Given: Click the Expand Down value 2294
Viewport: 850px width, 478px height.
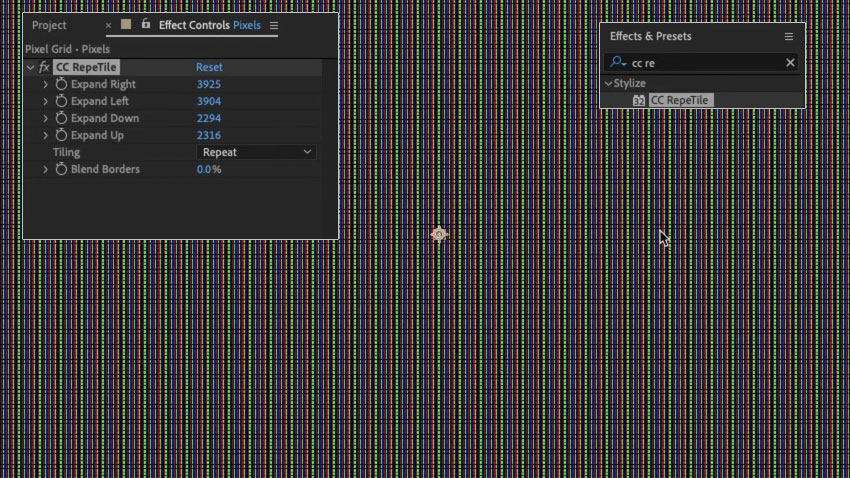Looking at the screenshot, I should point(209,118).
